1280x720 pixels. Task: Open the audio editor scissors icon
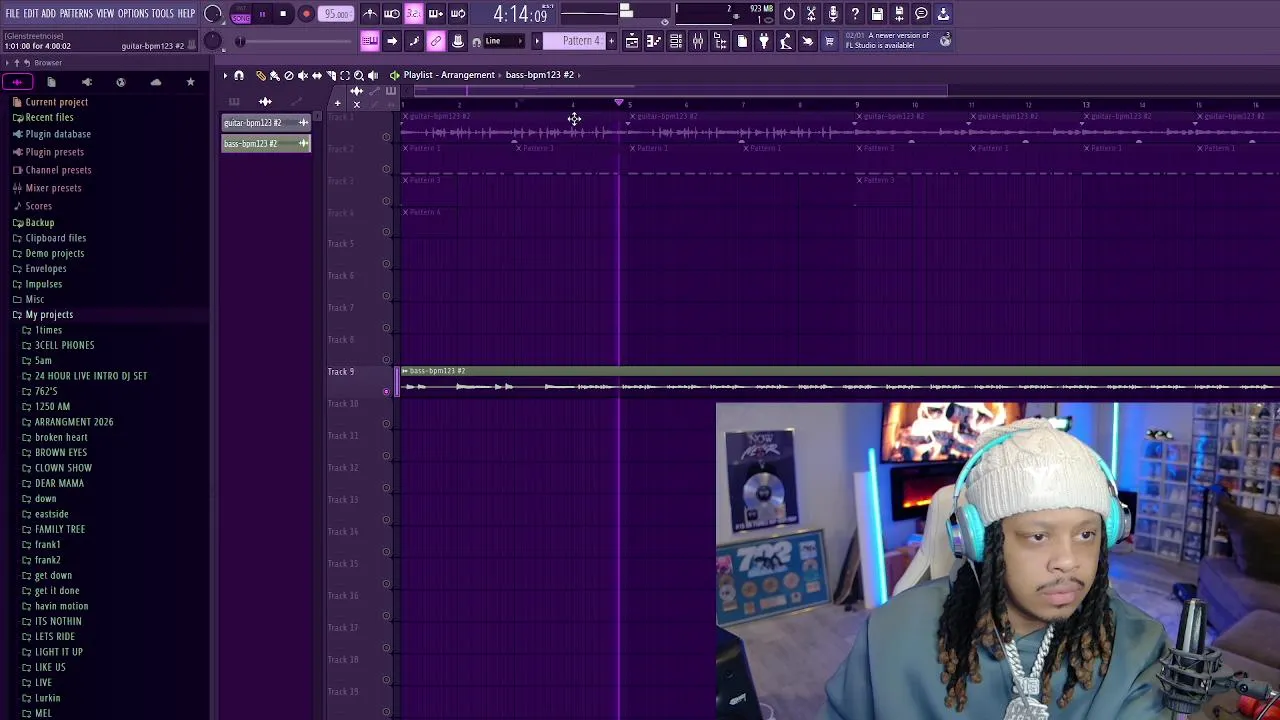point(811,14)
